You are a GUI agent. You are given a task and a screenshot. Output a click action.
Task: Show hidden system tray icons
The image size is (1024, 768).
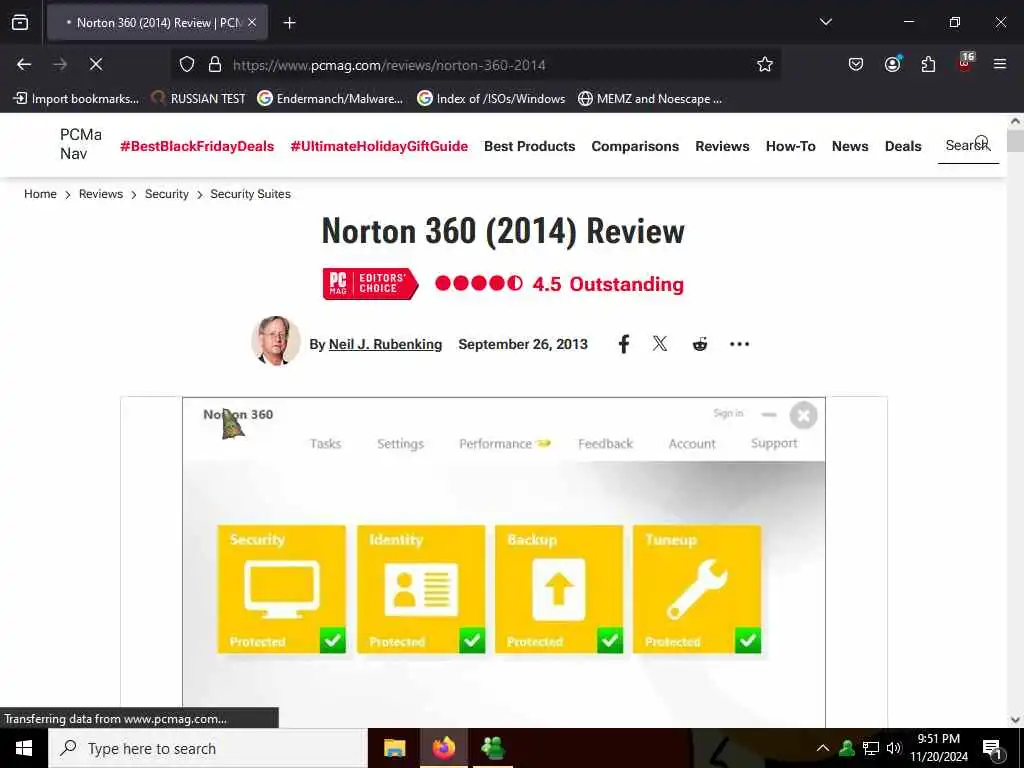(823, 748)
